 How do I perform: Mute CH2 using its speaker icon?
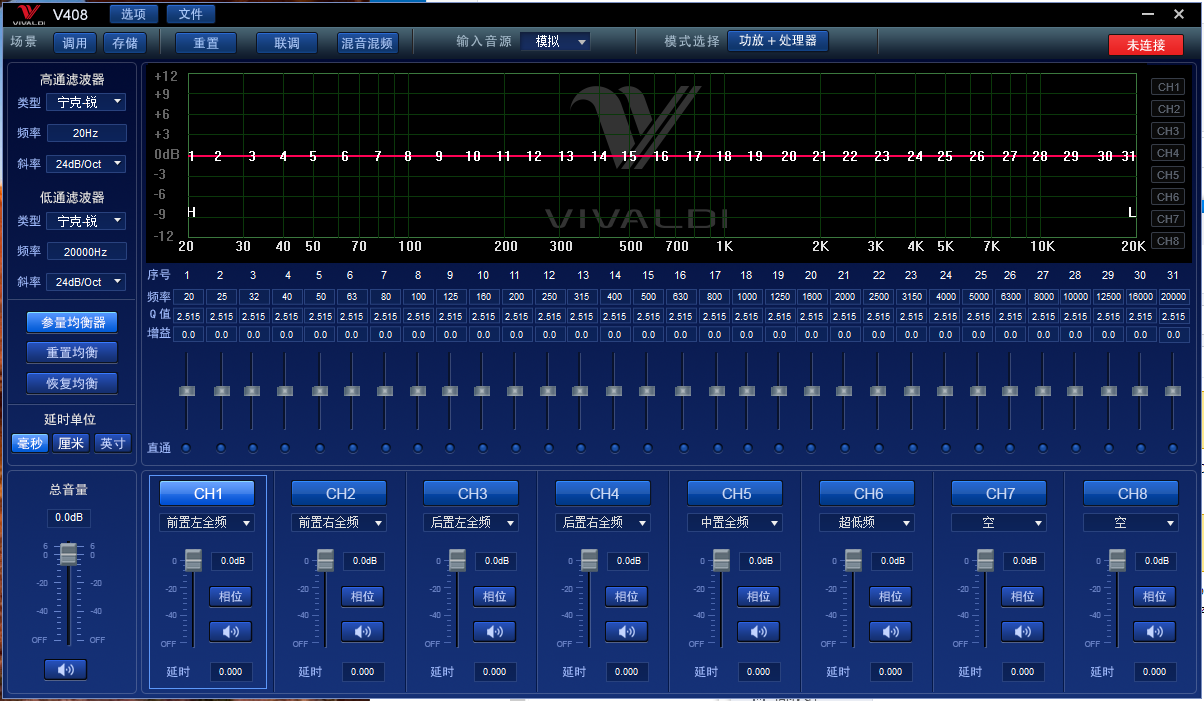click(362, 631)
